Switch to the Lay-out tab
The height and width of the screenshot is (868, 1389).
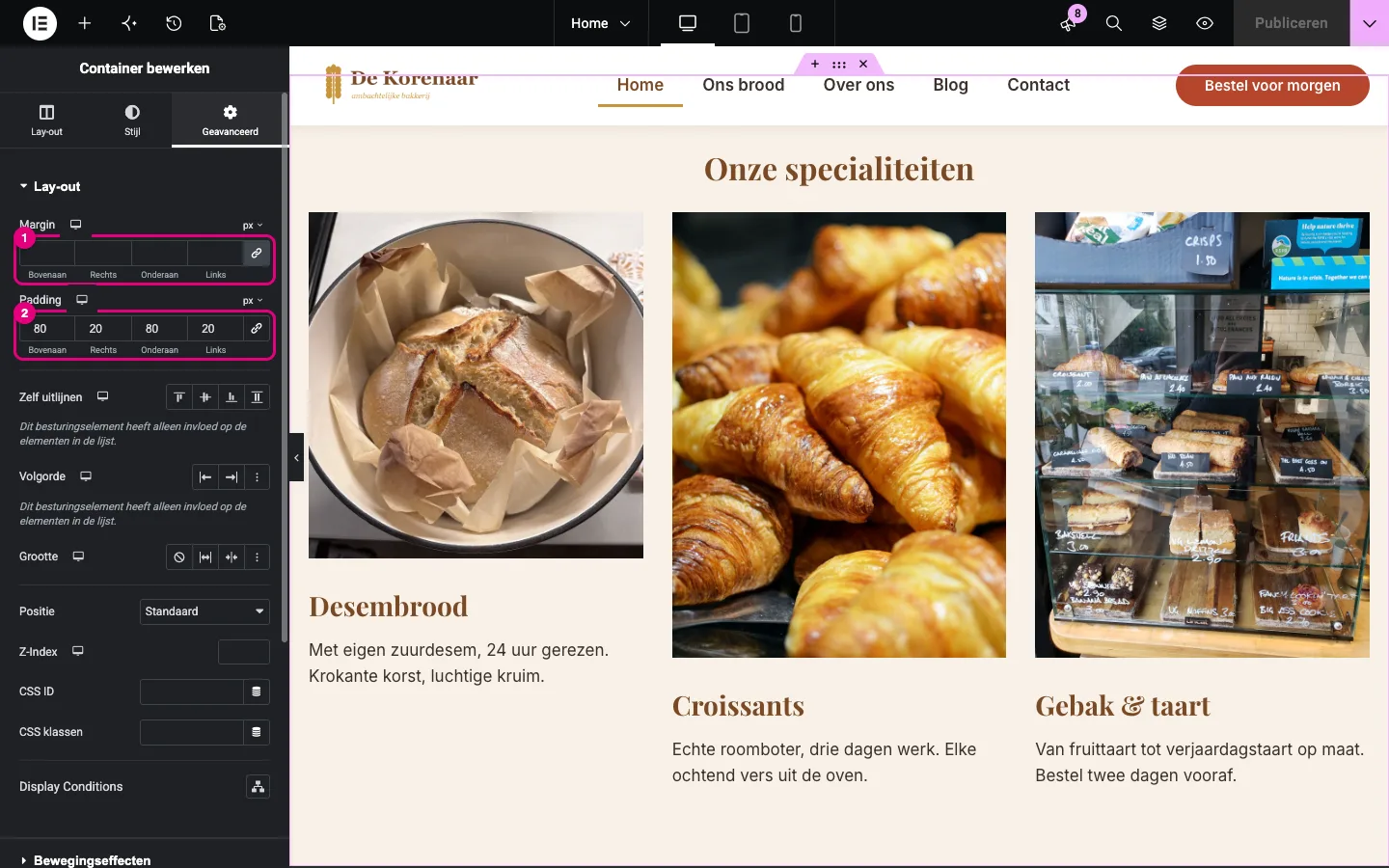(46, 120)
